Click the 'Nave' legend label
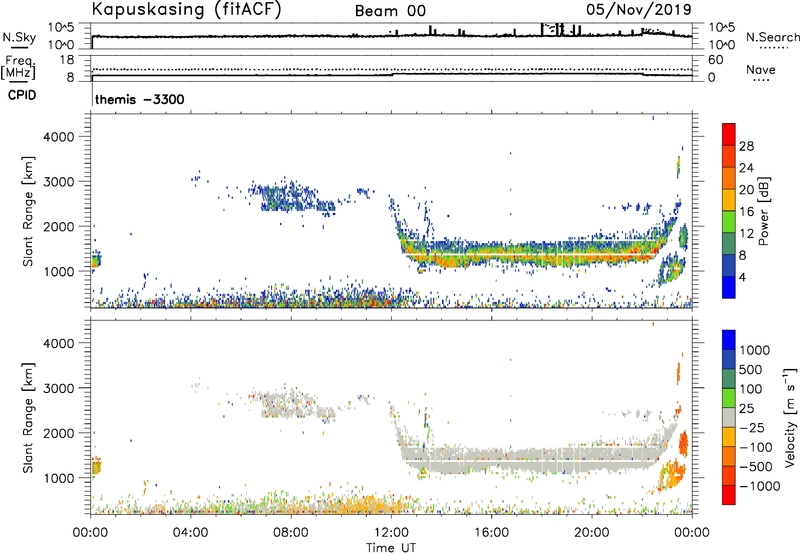The height and width of the screenshot is (554, 800). (760, 70)
